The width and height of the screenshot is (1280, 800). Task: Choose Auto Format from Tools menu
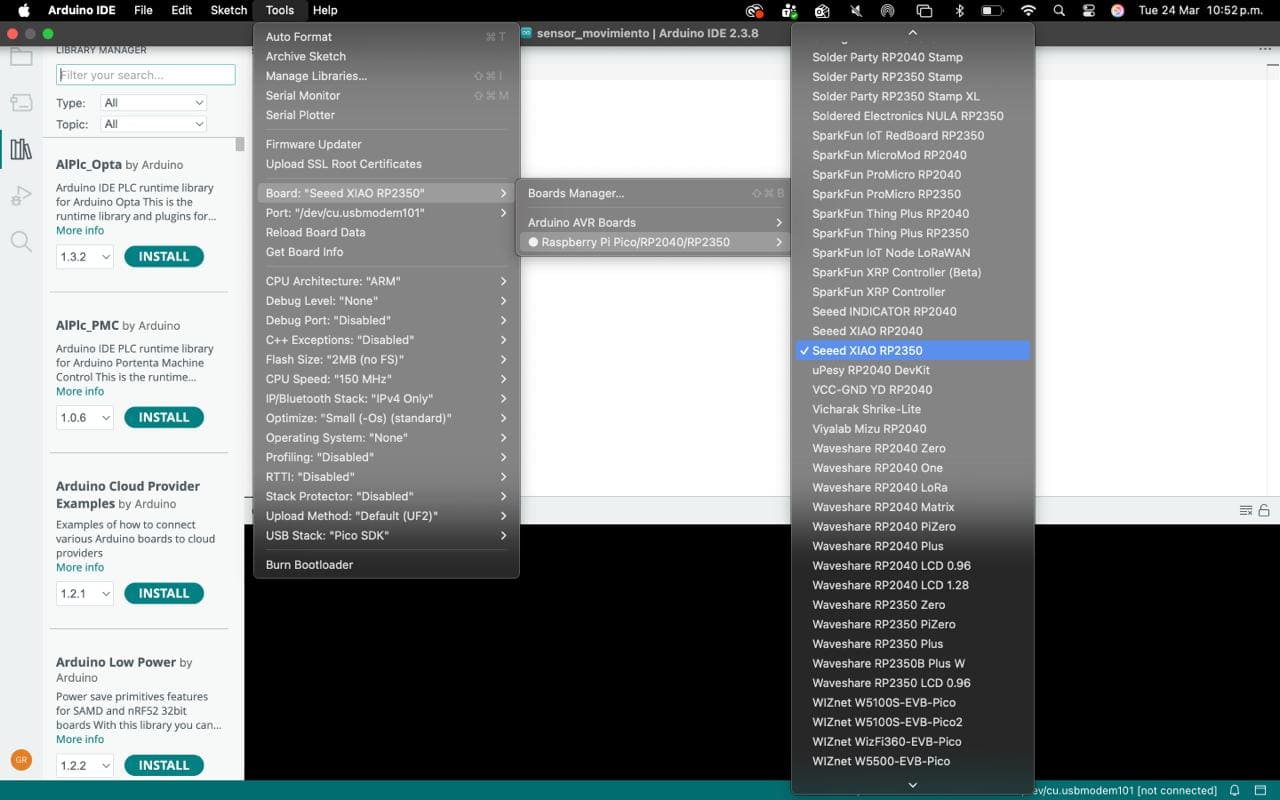click(x=386, y=37)
